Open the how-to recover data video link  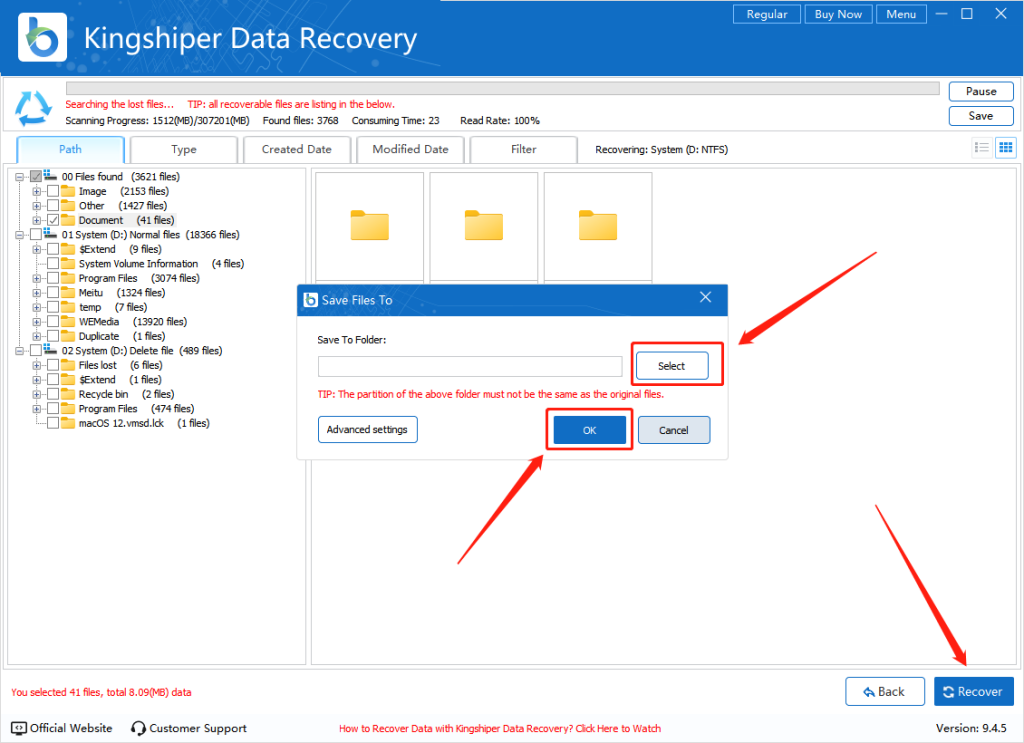[500, 729]
